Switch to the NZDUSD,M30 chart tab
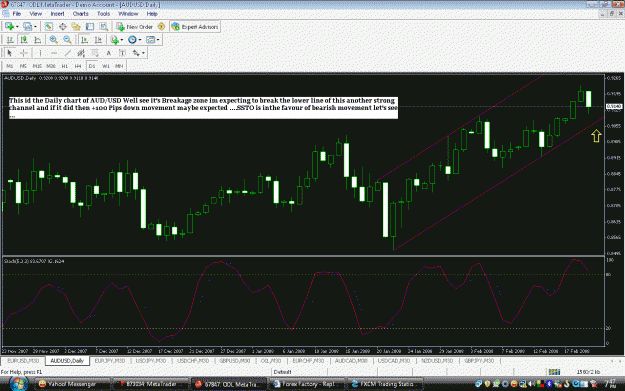Image resolution: width=625 pixels, height=391 pixels. [x=437, y=361]
